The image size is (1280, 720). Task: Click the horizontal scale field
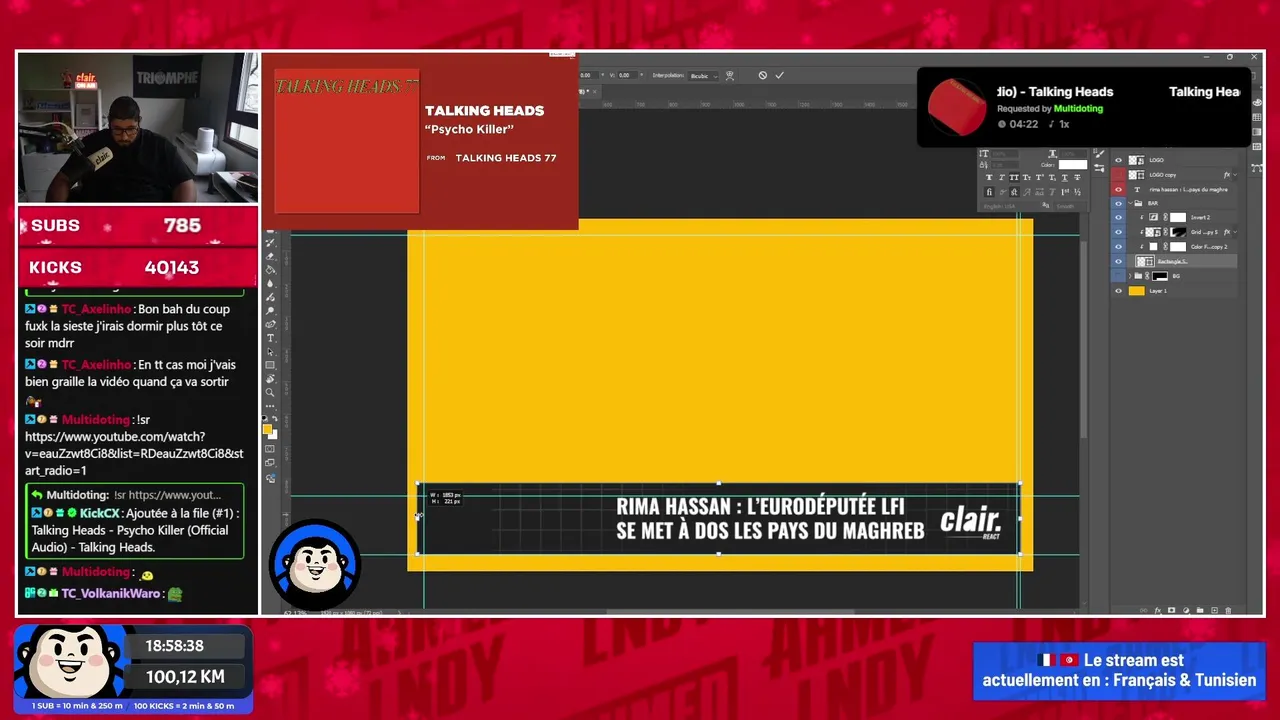(1073, 154)
